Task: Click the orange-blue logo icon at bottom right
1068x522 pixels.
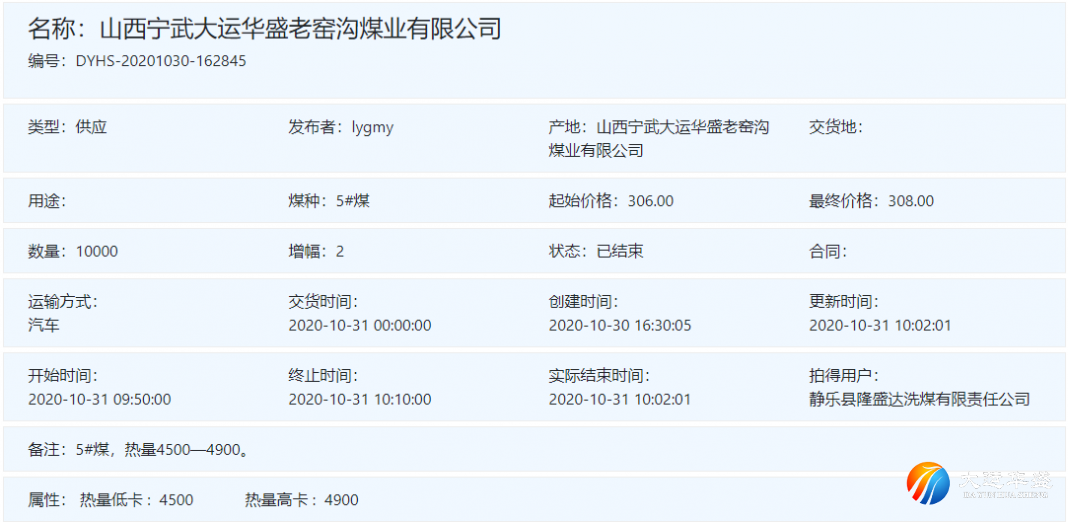Action: pyautogui.click(x=928, y=485)
